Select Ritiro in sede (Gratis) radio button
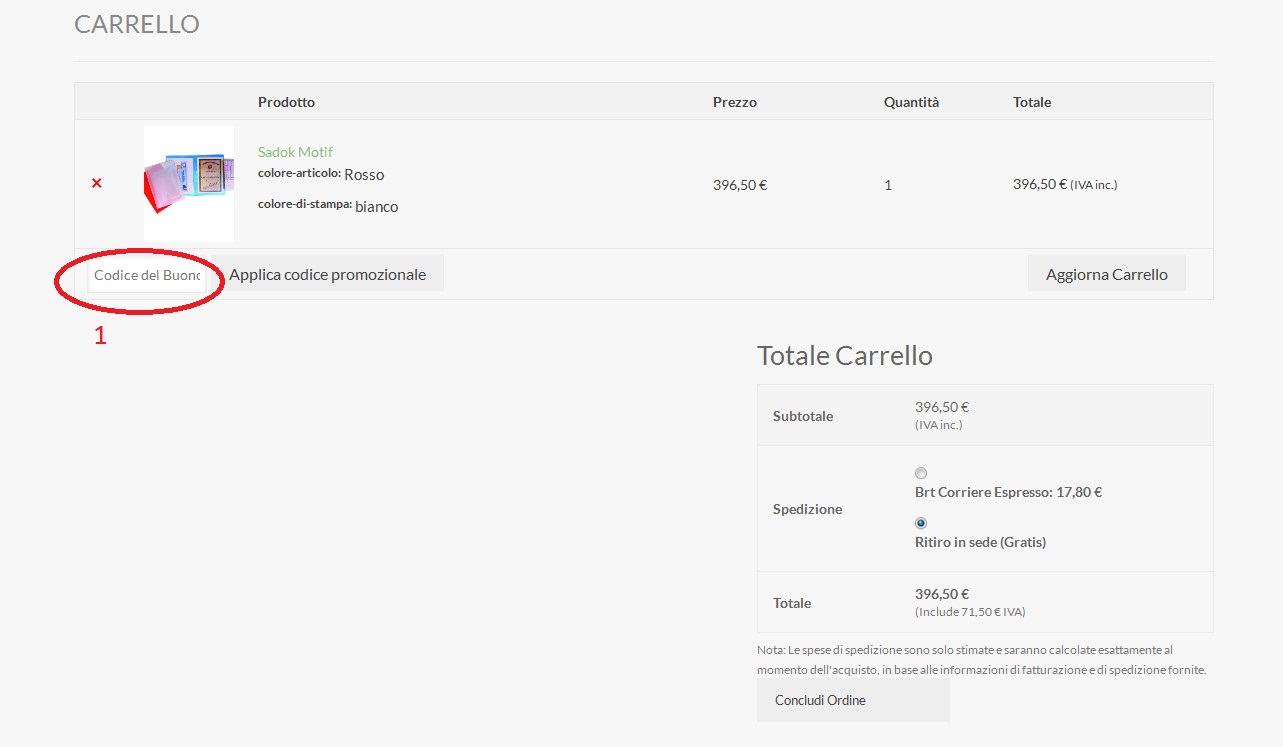The image size is (1283, 747). click(x=921, y=523)
